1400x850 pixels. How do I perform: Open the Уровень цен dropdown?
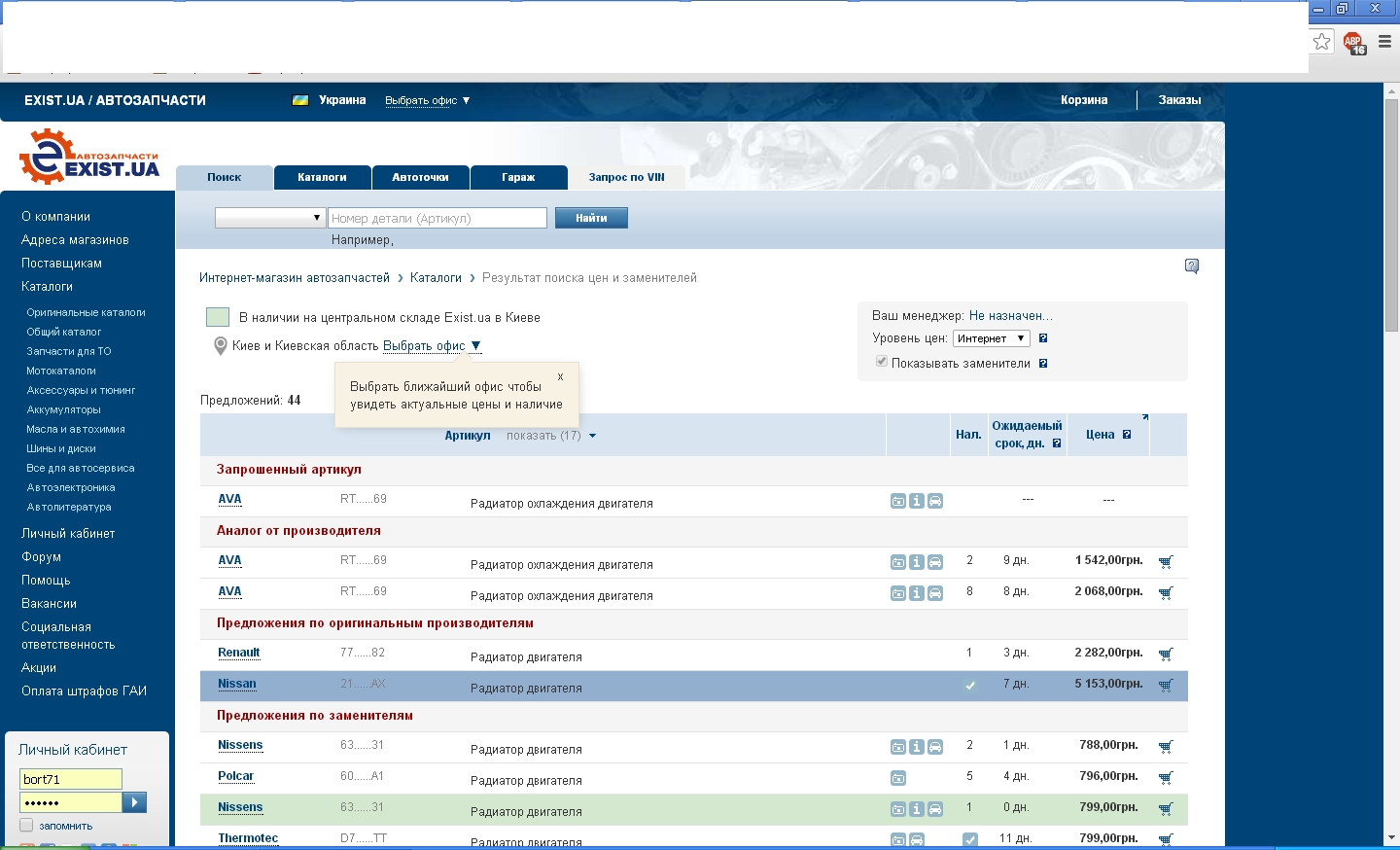tap(991, 338)
